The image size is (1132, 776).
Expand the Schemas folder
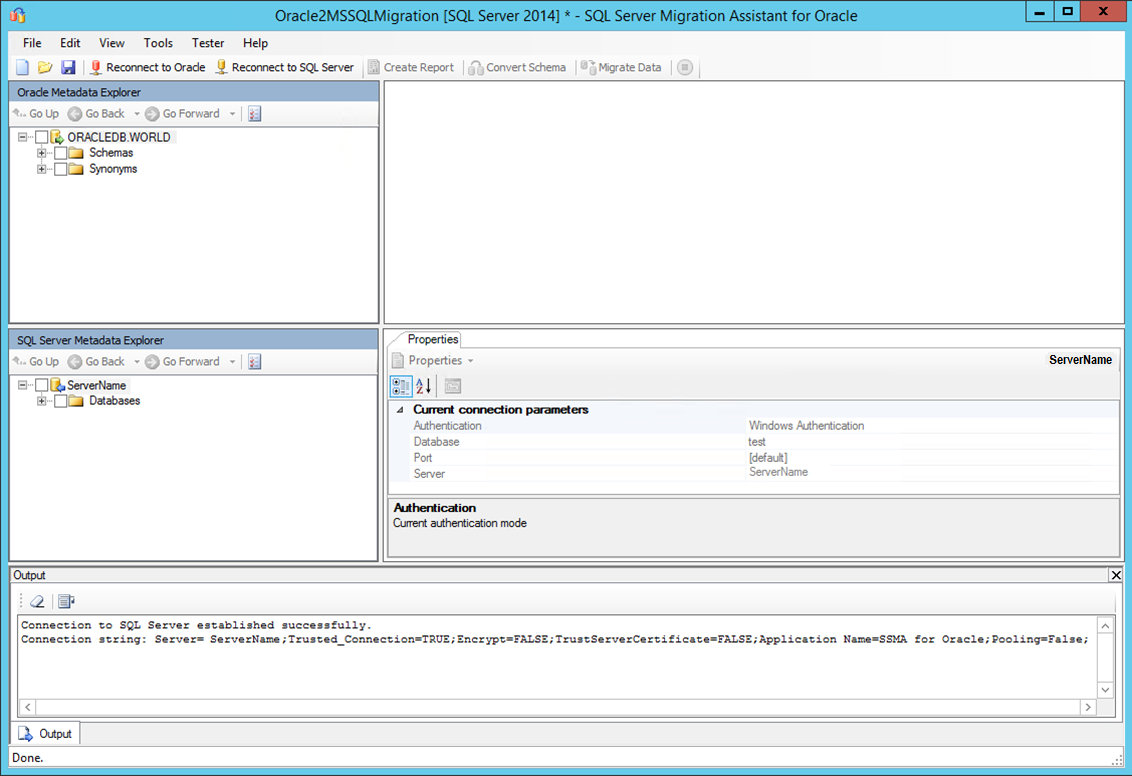click(x=41, y=153)
